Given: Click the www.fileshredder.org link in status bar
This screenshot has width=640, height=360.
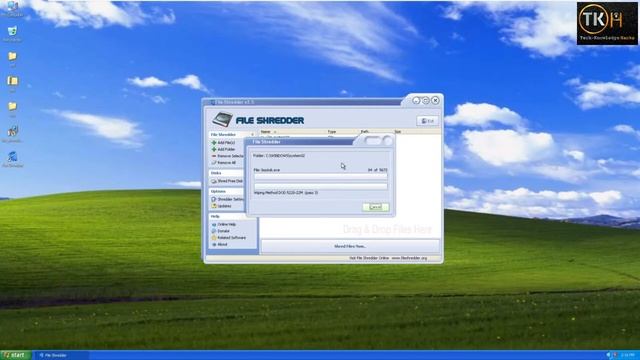Looking at the screenshot, I should click(409, 258).
